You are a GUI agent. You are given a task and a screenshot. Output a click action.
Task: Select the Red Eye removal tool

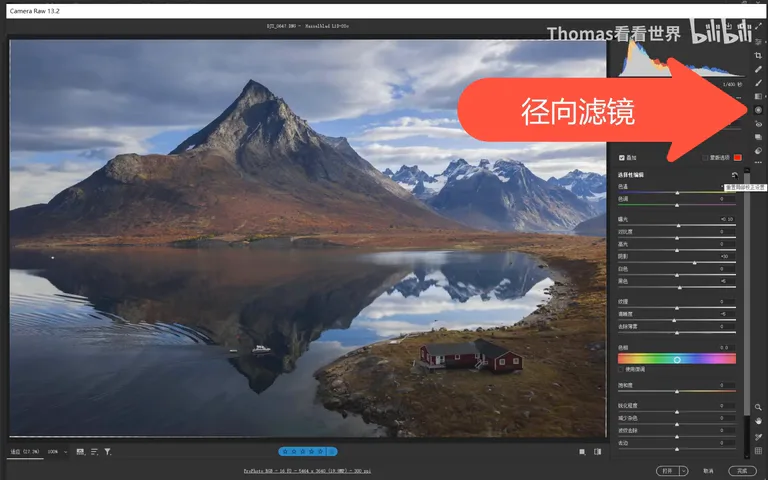(758, 124)
